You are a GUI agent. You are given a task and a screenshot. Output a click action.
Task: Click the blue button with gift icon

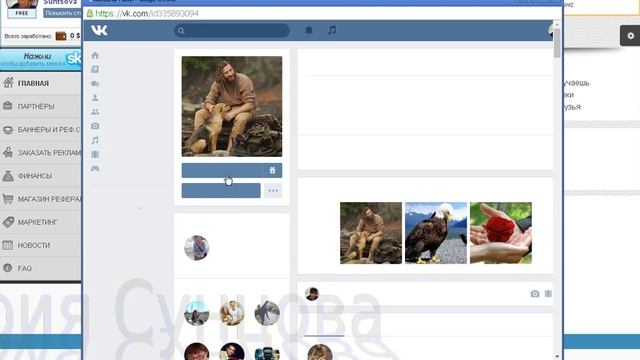coord(232,170)
